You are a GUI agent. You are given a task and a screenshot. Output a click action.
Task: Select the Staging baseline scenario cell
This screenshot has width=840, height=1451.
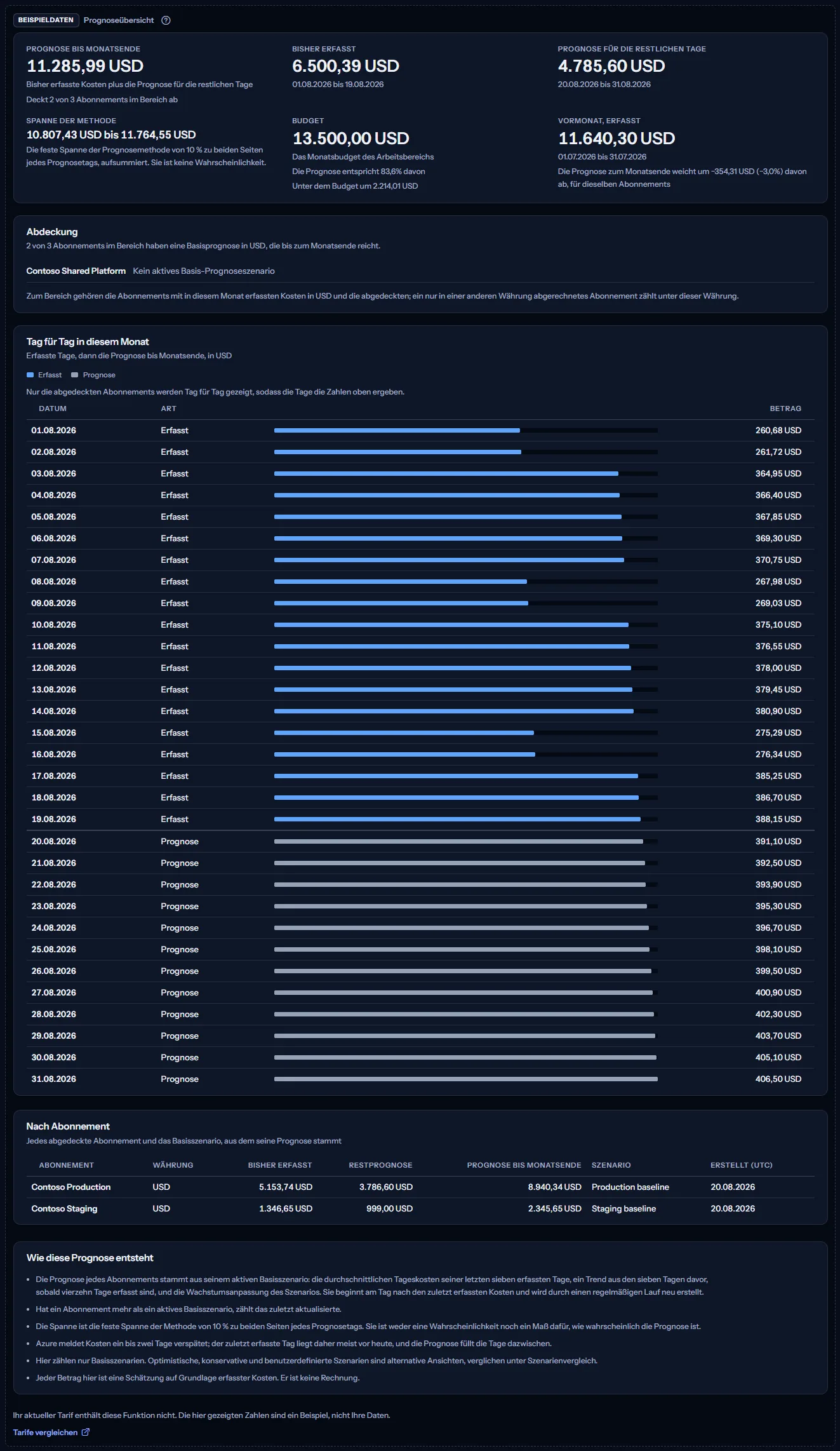pos(624,1208)
